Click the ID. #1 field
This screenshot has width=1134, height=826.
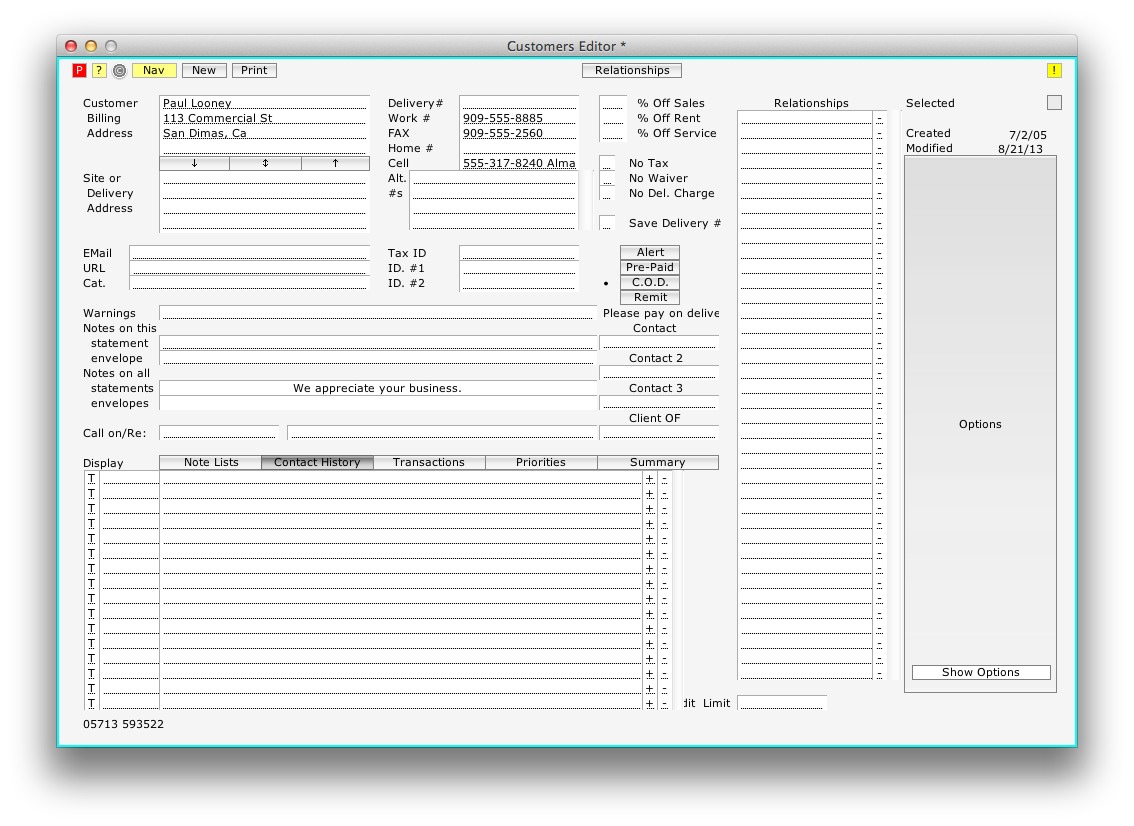[519, 268]
